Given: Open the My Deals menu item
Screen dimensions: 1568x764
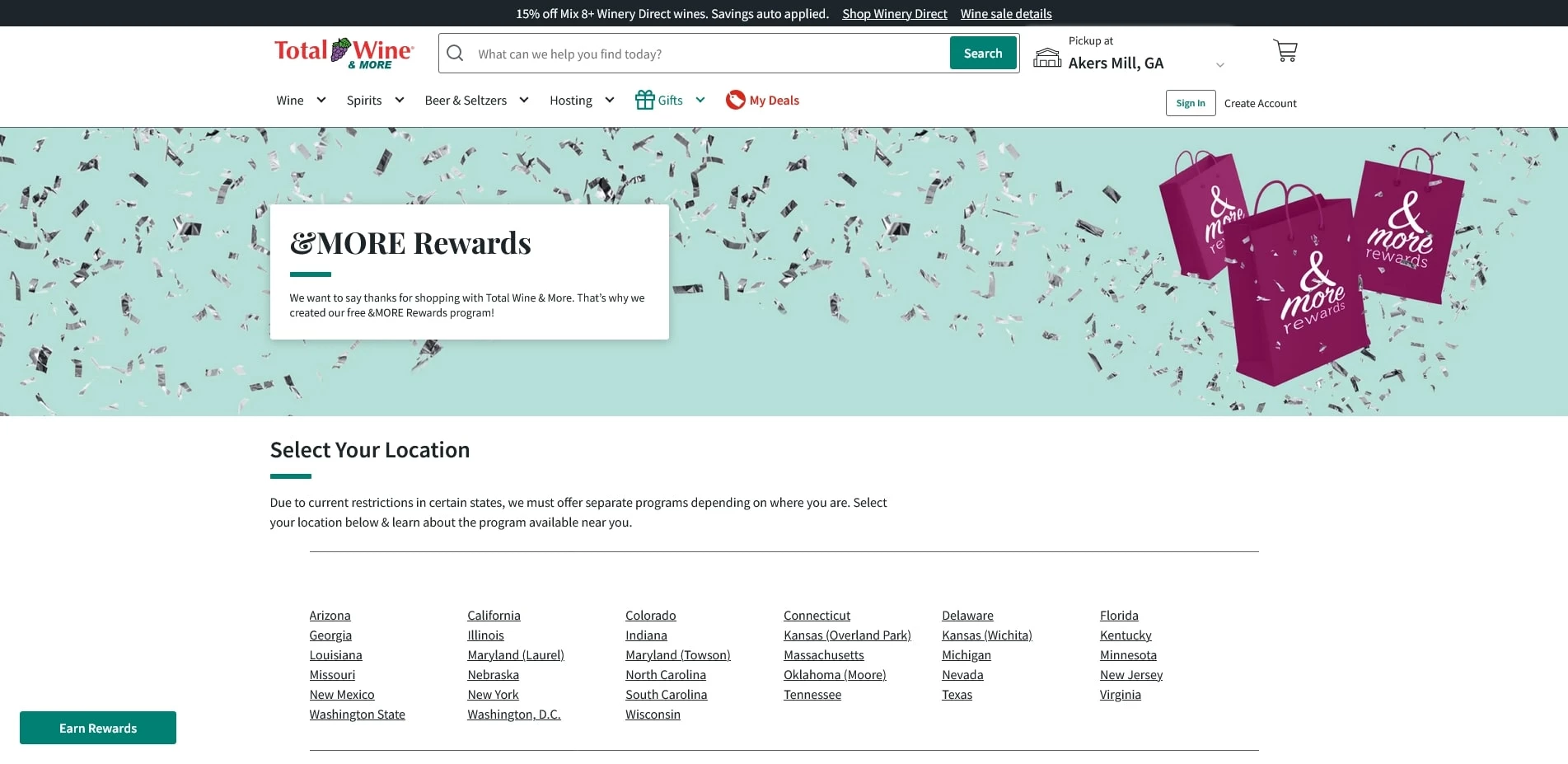Looking at the screenshot, I should click(774, 101).
